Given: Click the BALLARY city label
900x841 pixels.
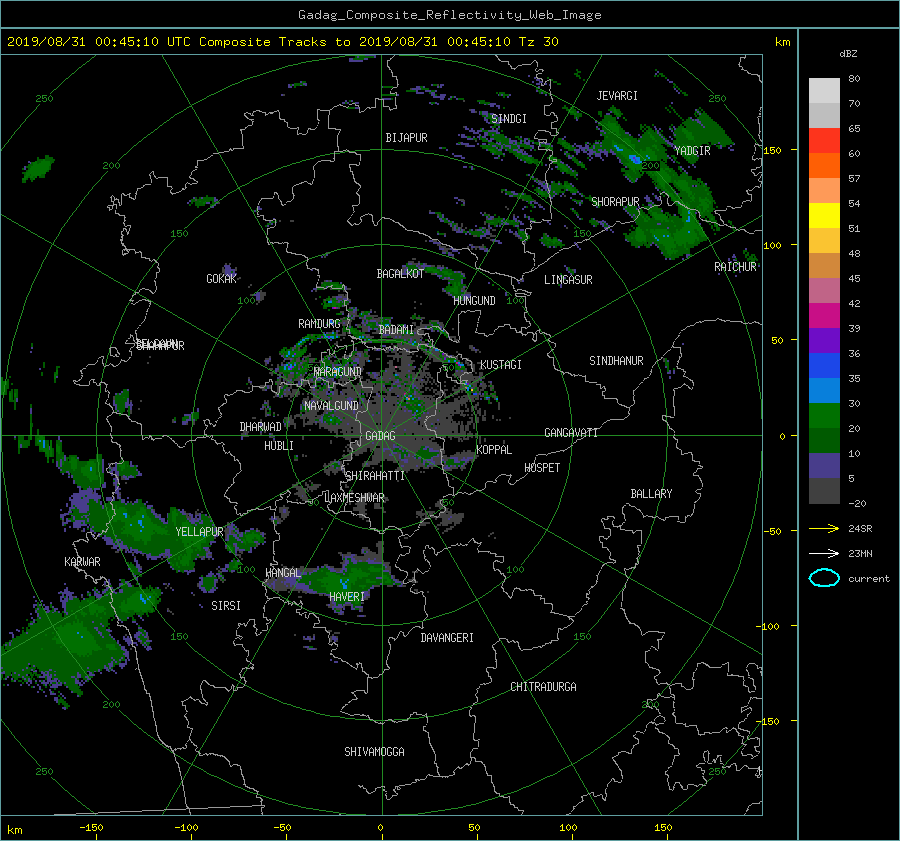Looking at the screenshot, I should click(x=651, y=494).
